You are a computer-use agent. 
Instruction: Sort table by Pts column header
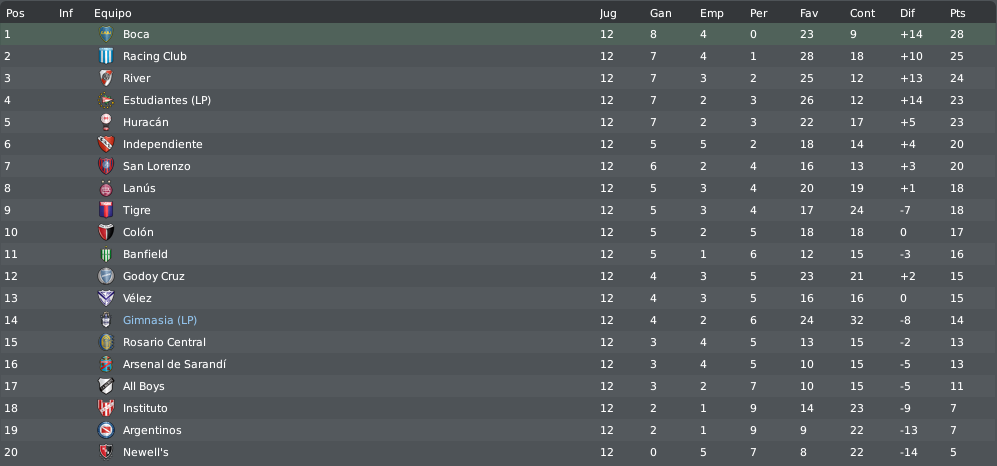[x=957, y=13]
